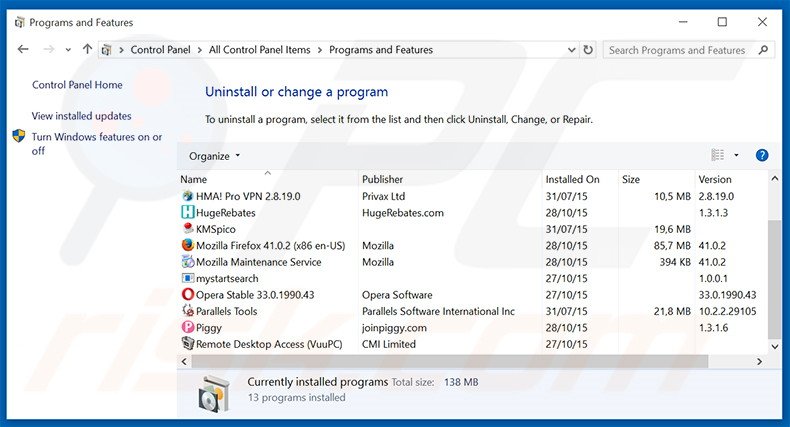Open the Organize dropdown menu
Image resolution: width=790 pixels, height=427 pixels.
tap(215, 156)
